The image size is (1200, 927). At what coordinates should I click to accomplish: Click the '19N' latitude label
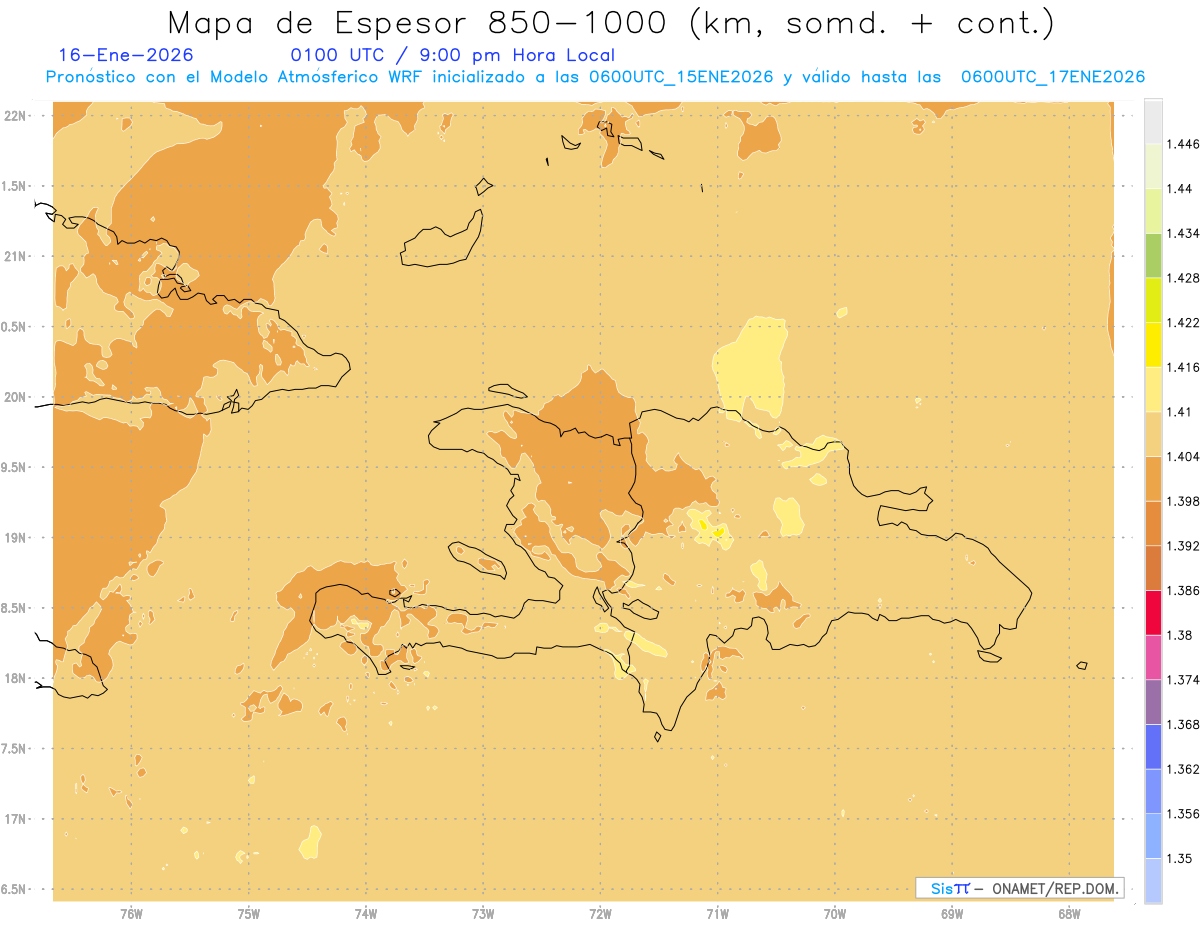17,538
